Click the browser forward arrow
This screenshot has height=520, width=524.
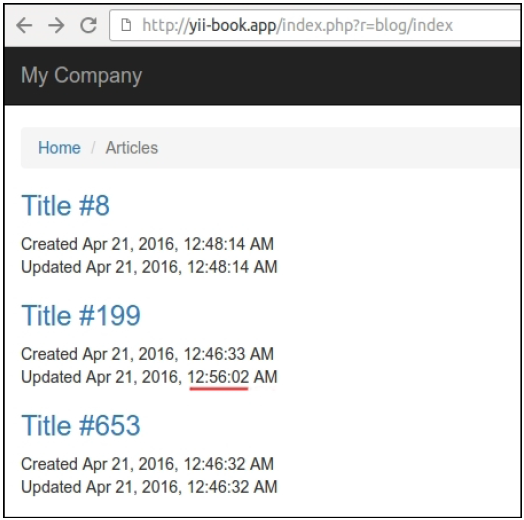56,25
